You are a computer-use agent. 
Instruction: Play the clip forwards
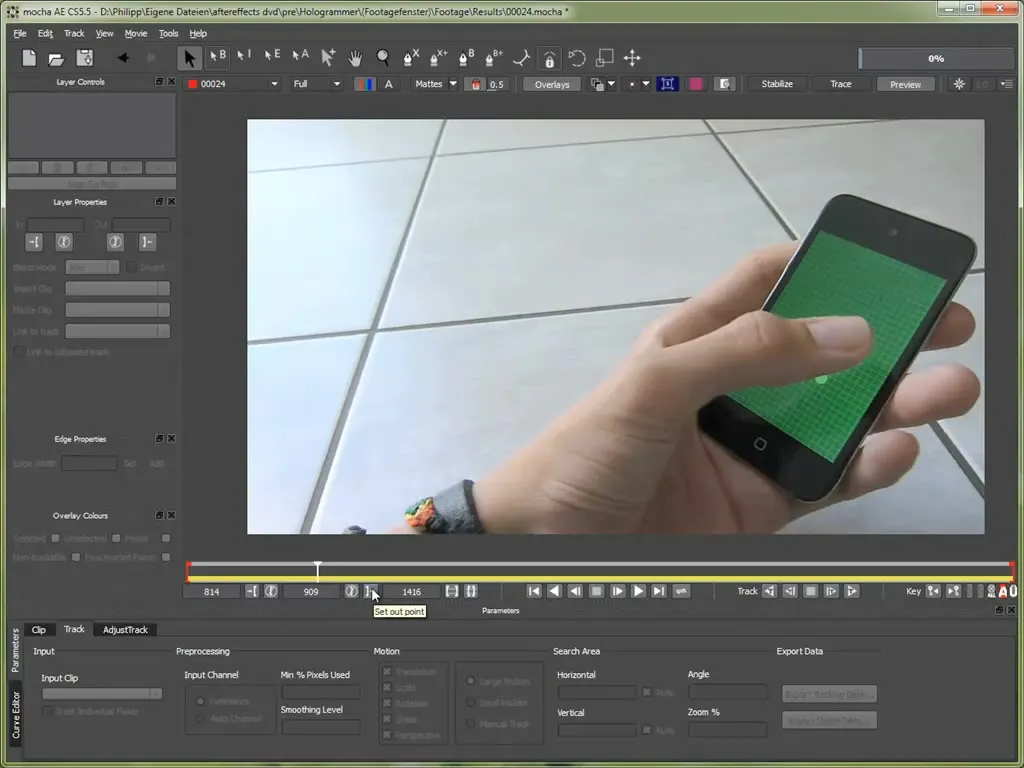tap(638, 591)
